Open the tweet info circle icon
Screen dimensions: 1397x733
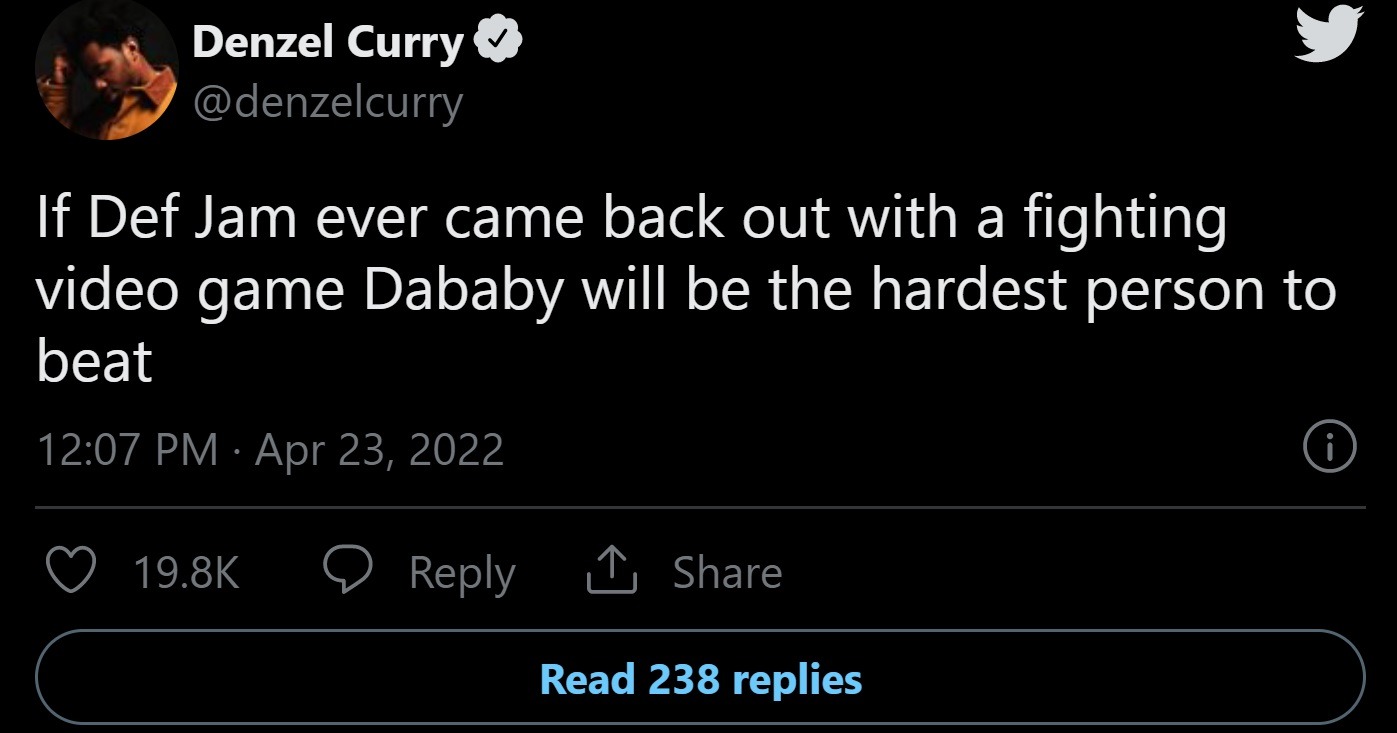tap(1331, 448)
